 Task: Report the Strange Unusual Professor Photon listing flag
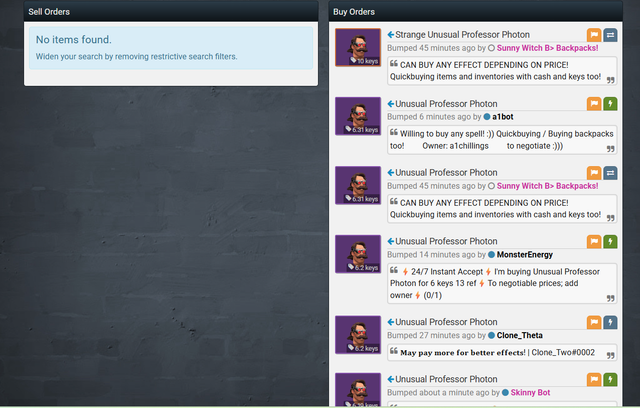pyautogui.click(x=594, y=35)
